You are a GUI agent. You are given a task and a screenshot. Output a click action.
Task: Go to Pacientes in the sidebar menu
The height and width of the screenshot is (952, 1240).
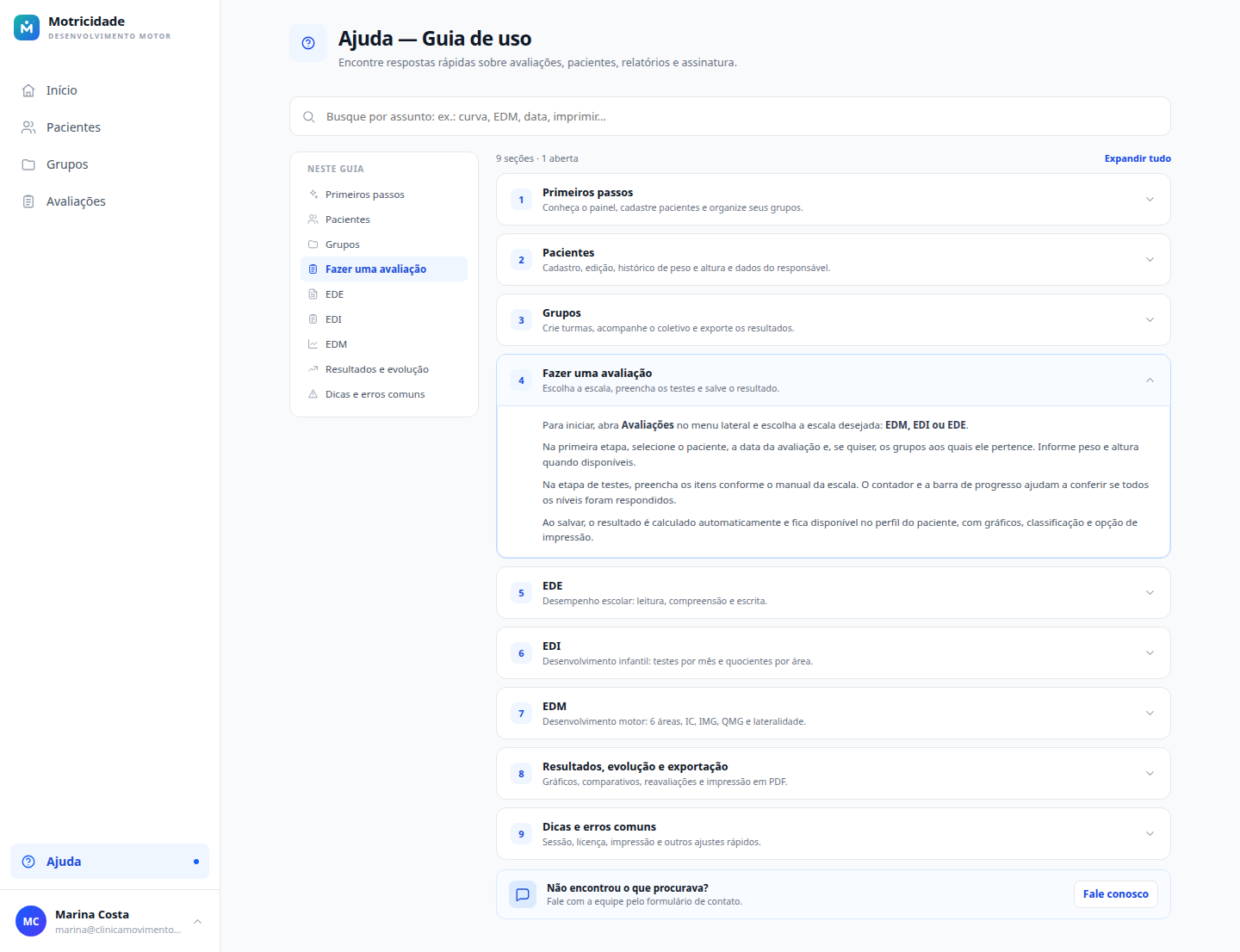click(109, 127)
